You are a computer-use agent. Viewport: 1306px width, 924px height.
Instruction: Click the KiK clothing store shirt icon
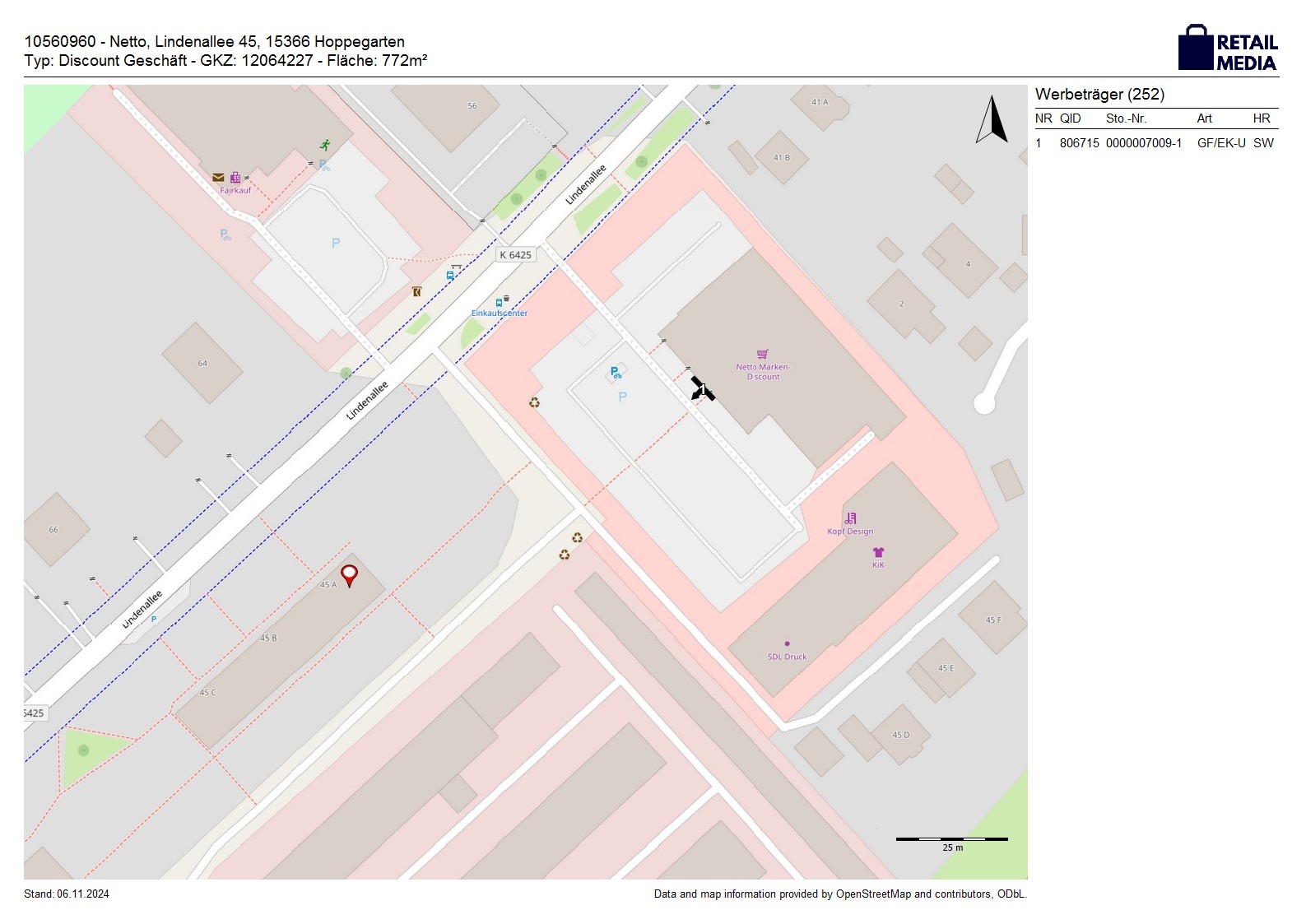878,552
